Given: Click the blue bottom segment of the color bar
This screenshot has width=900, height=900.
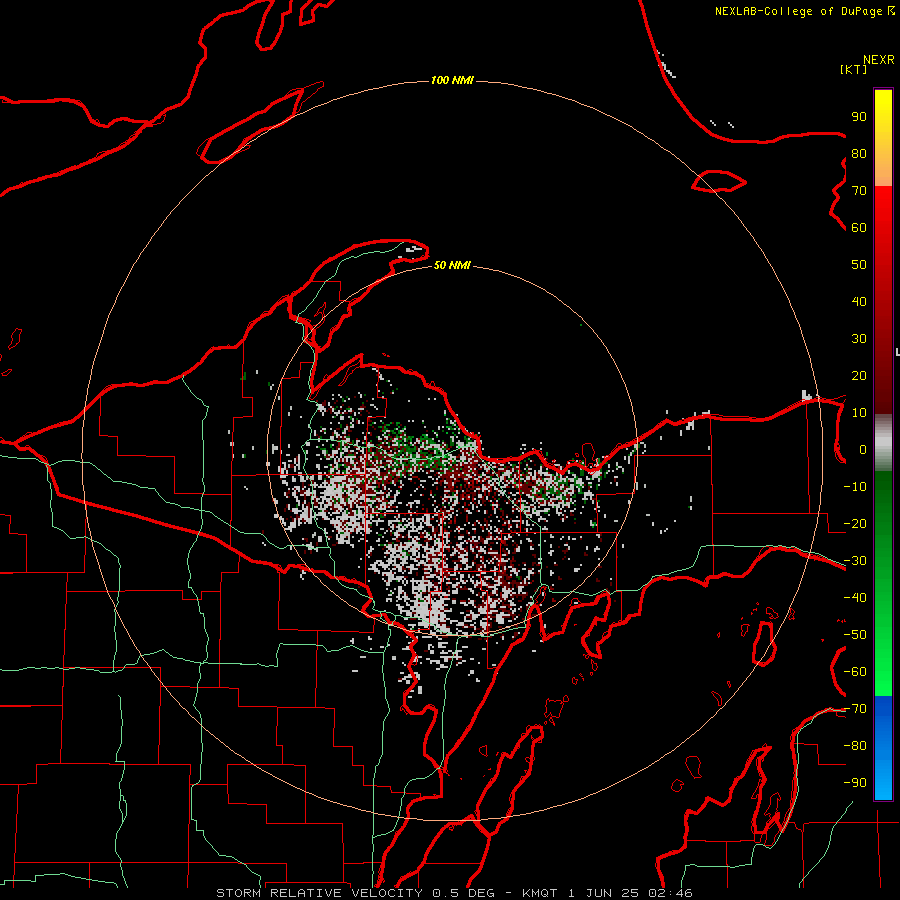Looking at the screenshot, I should click(x=883, y=748).
